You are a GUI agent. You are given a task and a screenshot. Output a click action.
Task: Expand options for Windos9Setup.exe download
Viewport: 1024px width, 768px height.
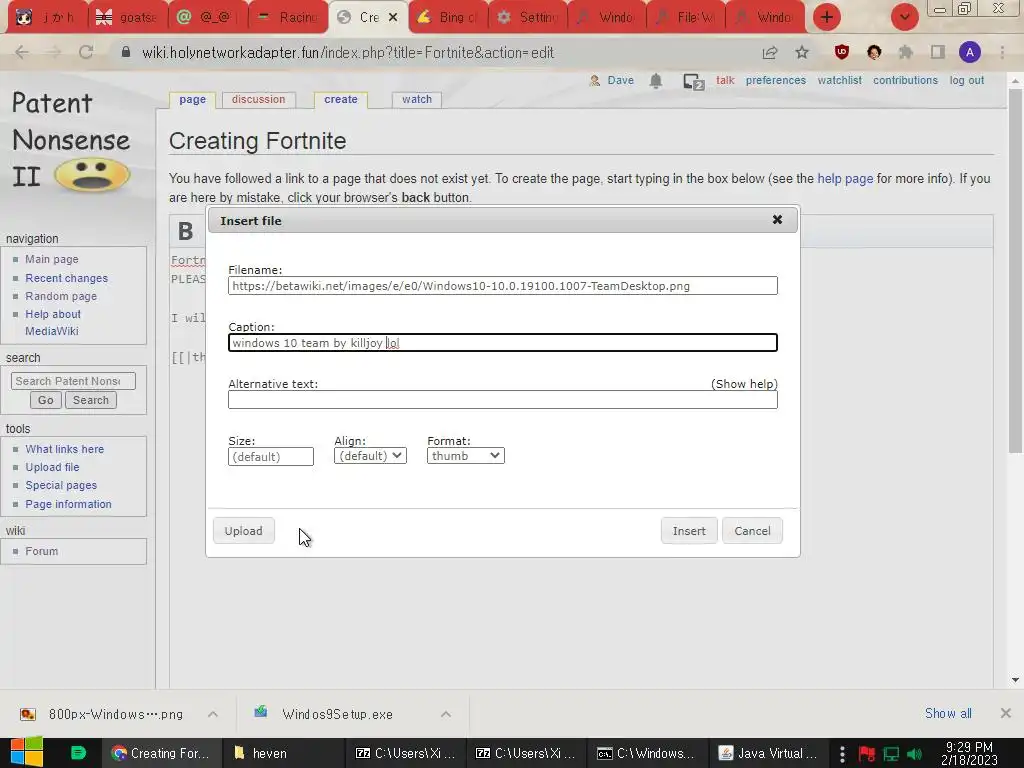coord(446,714)
